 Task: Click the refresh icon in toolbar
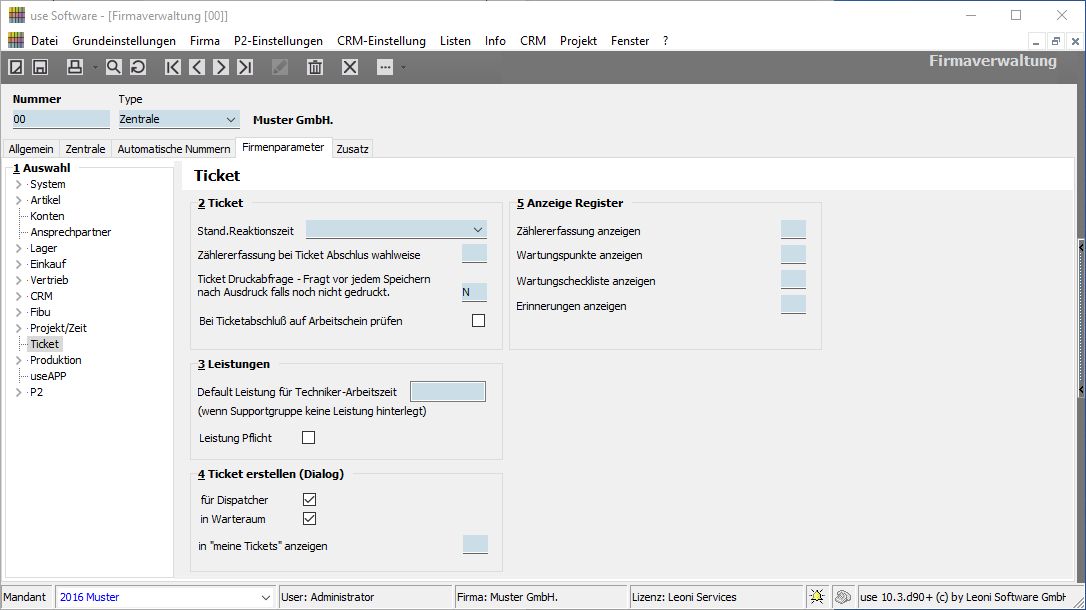pos(137,67)
